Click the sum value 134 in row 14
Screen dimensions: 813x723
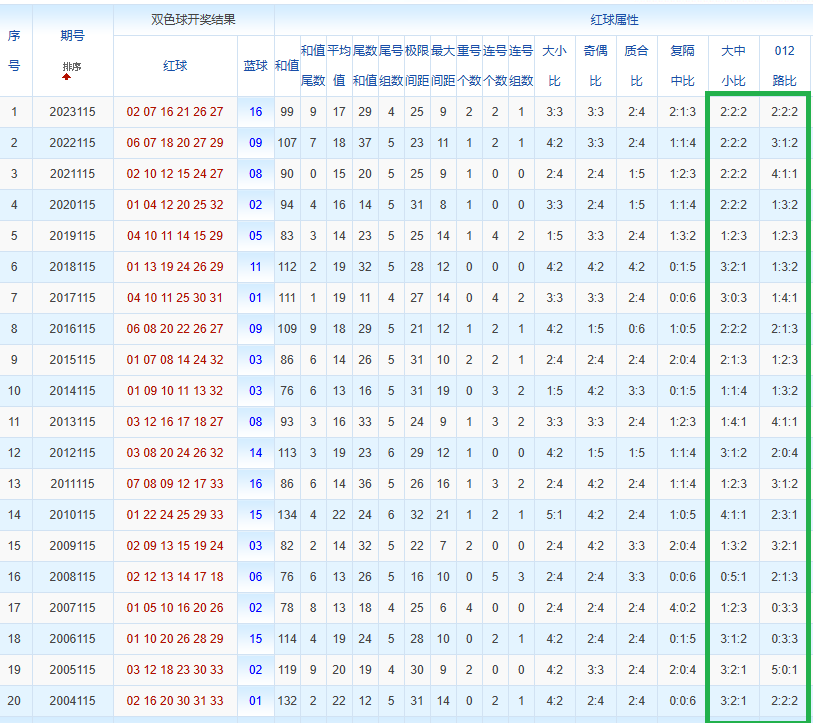(x=287, y=515)
